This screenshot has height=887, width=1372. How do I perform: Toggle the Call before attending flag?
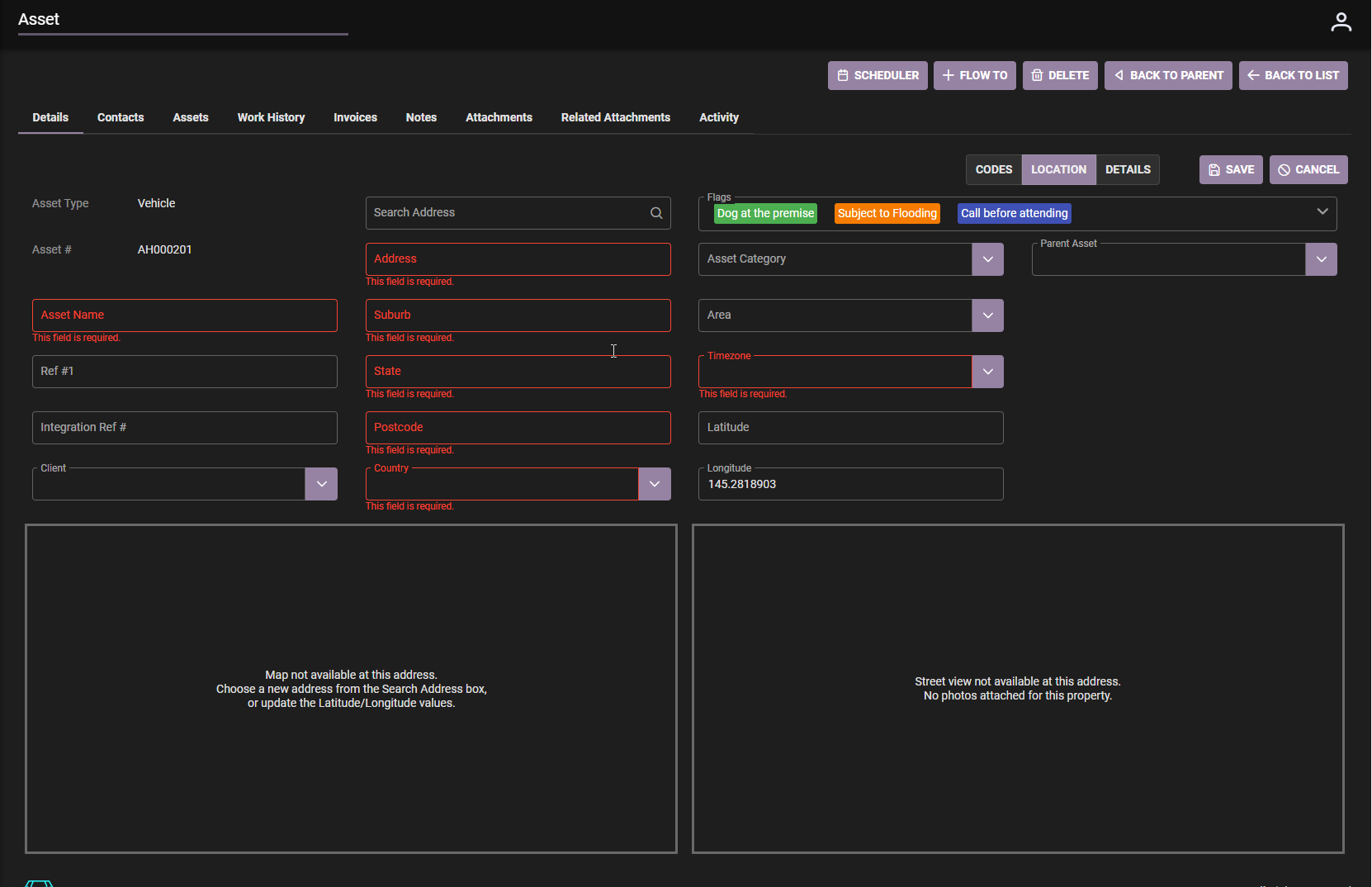pos(1014,213)
